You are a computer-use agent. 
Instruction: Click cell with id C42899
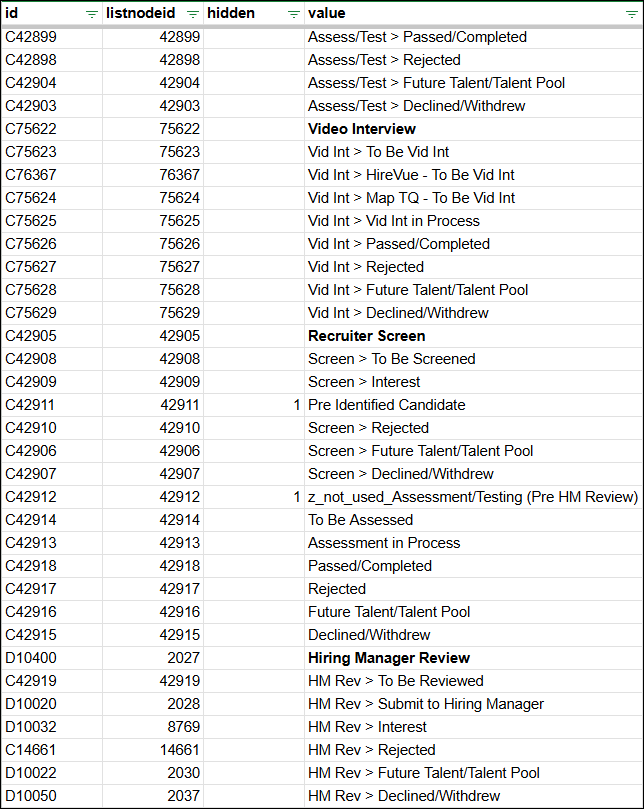pyautogui.click(x=31, y=37)
